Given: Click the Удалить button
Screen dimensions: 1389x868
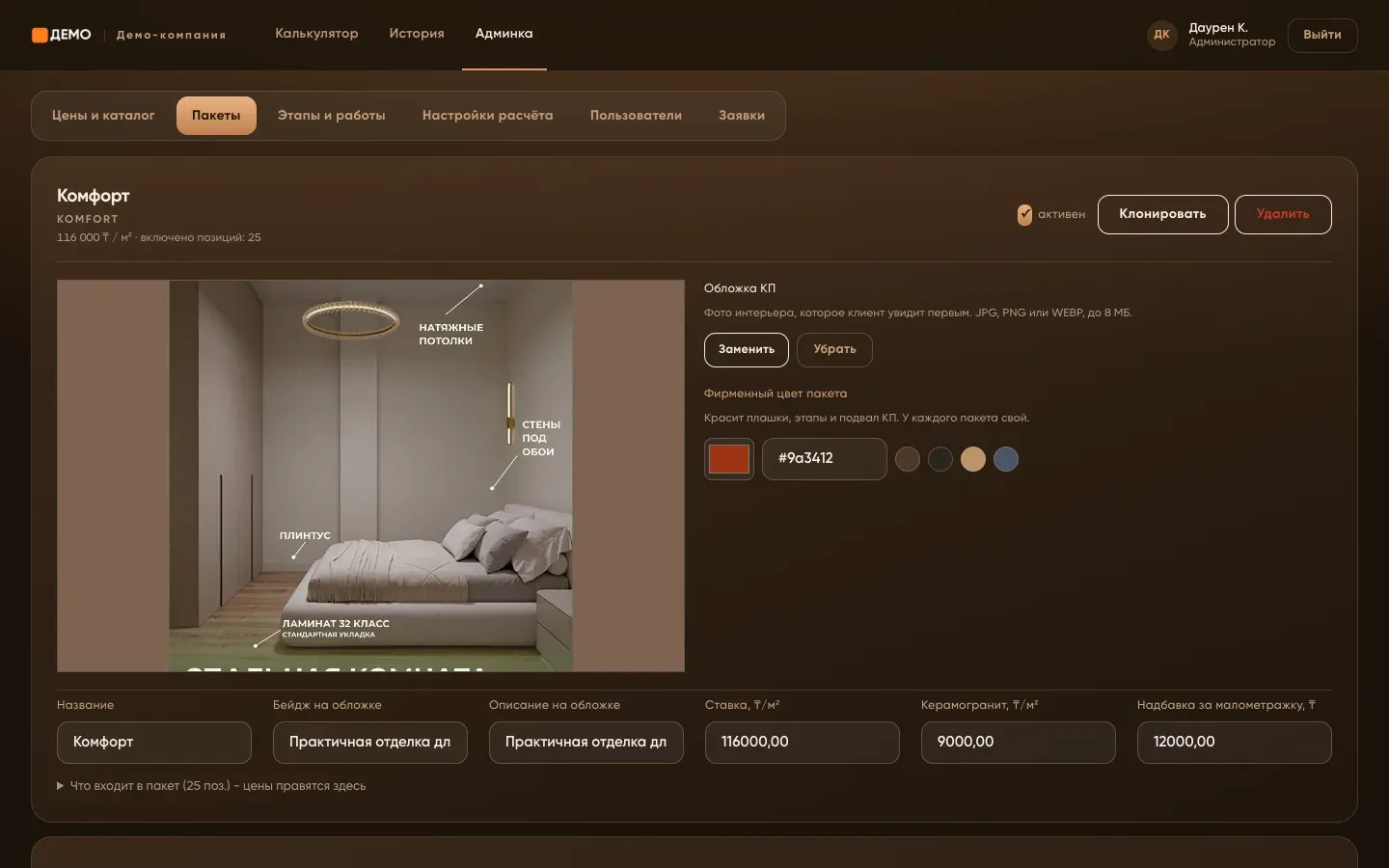Looking at the screenshot, I should click(x=1283, y=214).
